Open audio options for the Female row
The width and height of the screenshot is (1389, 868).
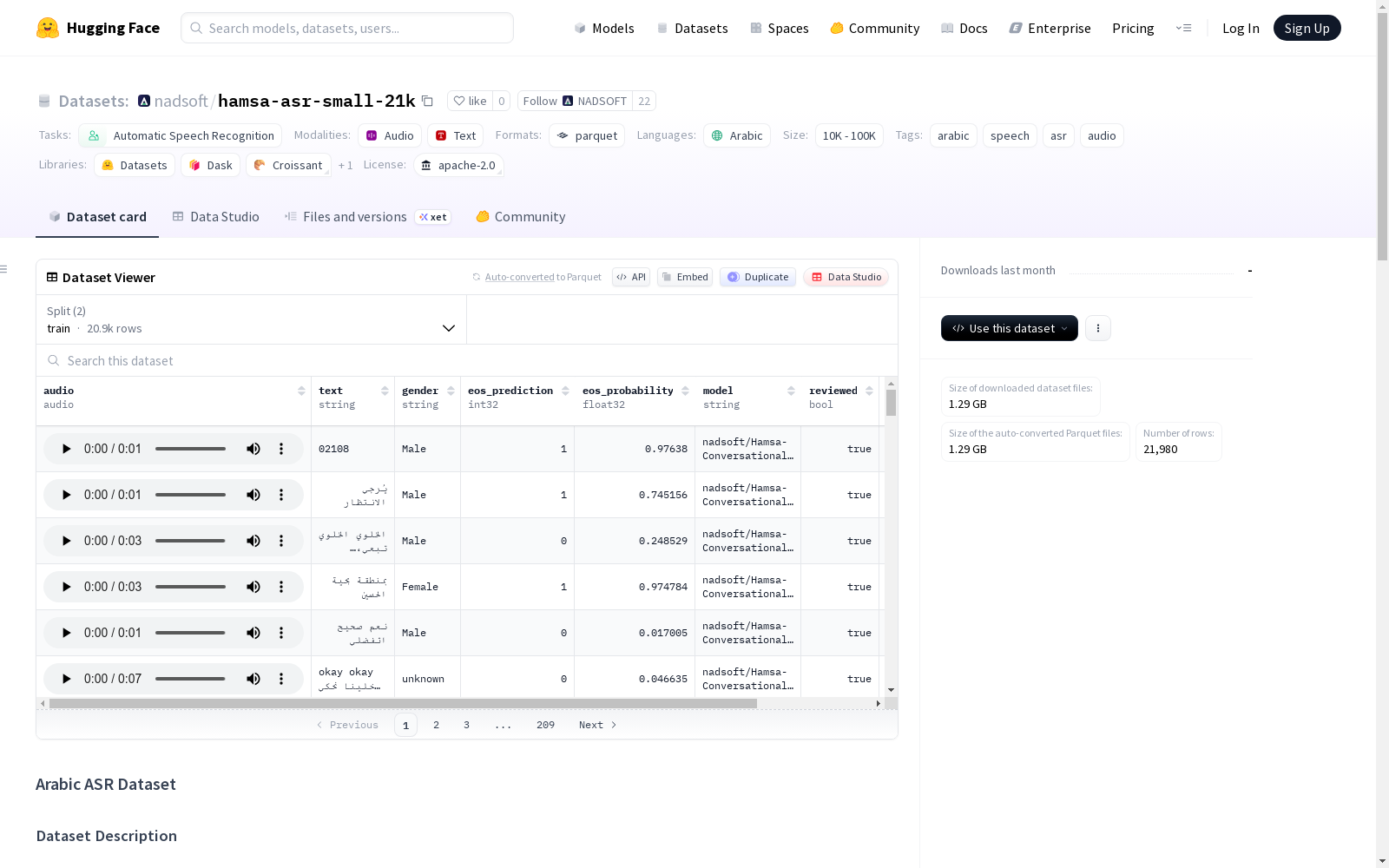pos(281,587)
